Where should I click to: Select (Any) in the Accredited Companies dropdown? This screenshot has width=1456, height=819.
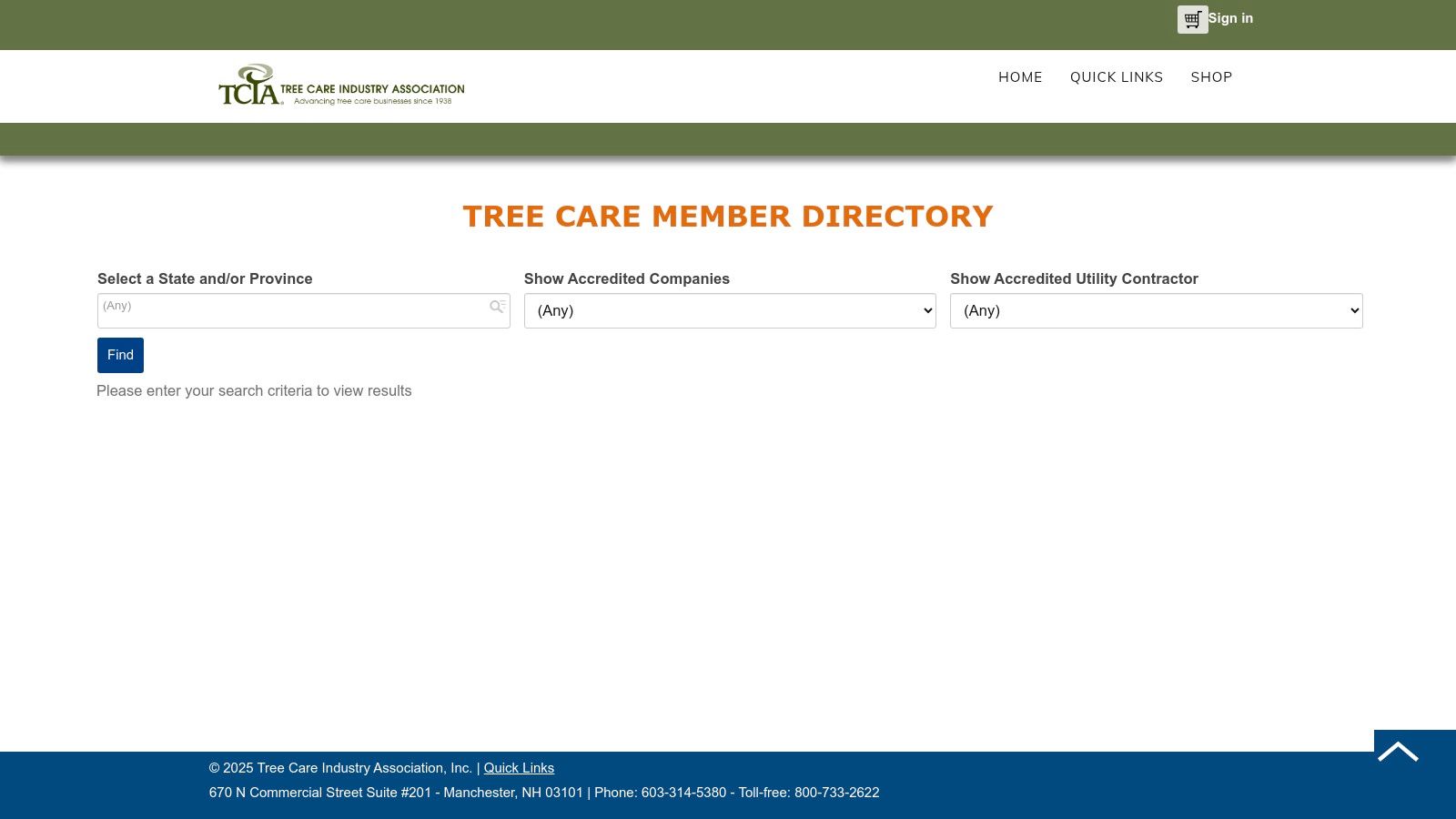coord(729,310)
